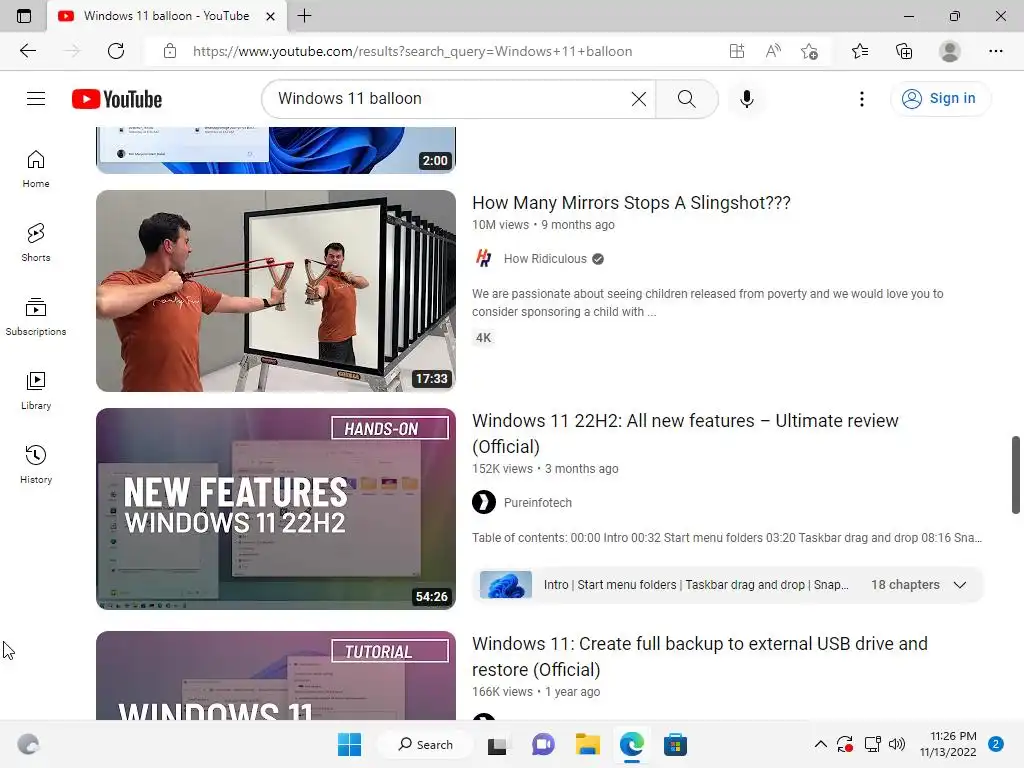Open the 2:00 video thumbnail at top
The image size is (1024, 768).
click(x=276, y=150)
